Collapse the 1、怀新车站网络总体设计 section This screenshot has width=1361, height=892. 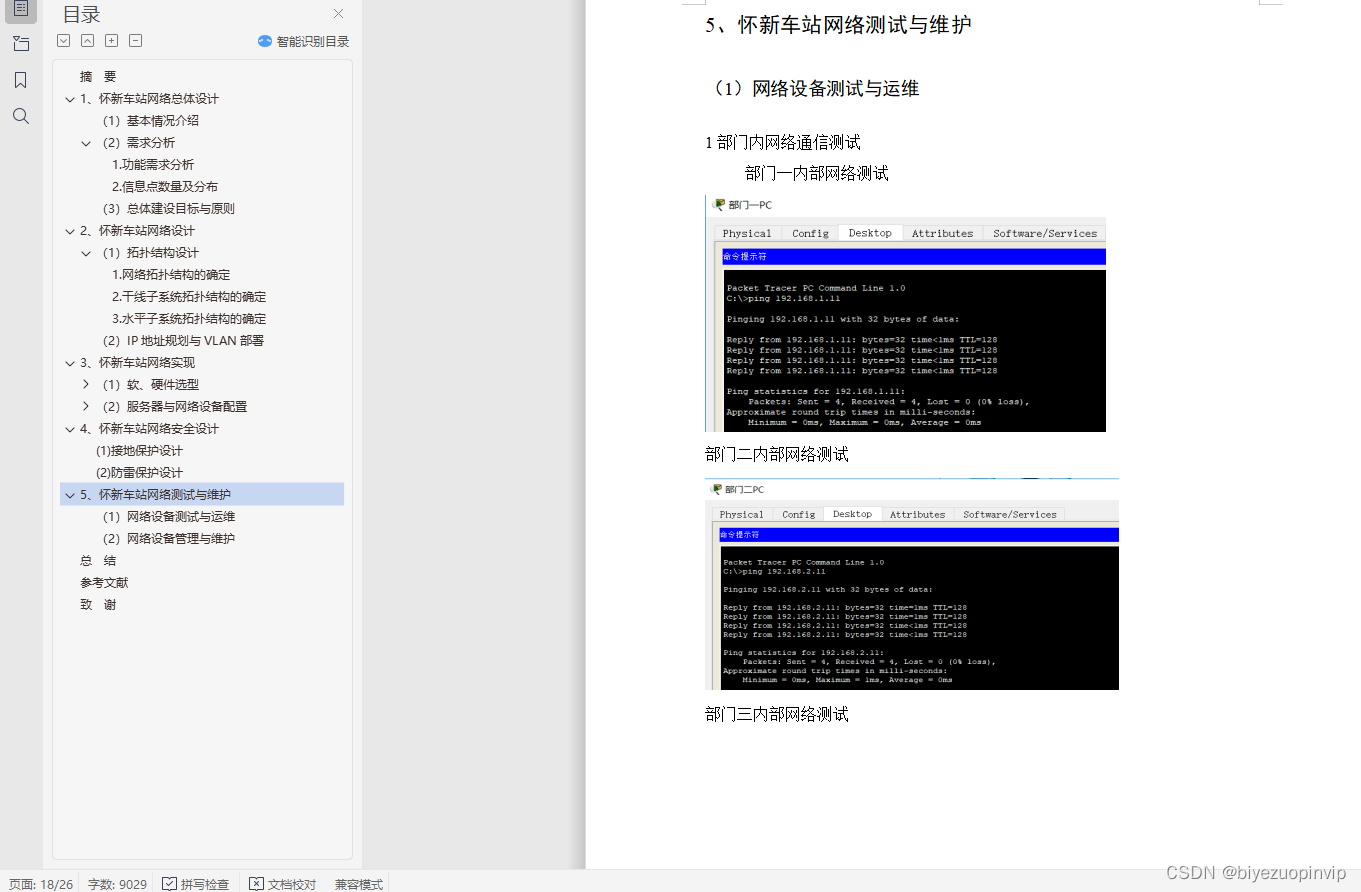tap(69, 99)
